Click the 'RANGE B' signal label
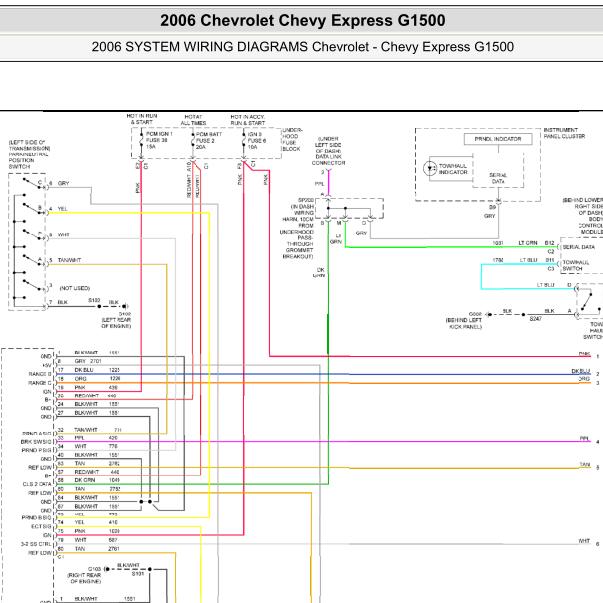The height and width of the screenshot is (603, 603). pos(40,374)
